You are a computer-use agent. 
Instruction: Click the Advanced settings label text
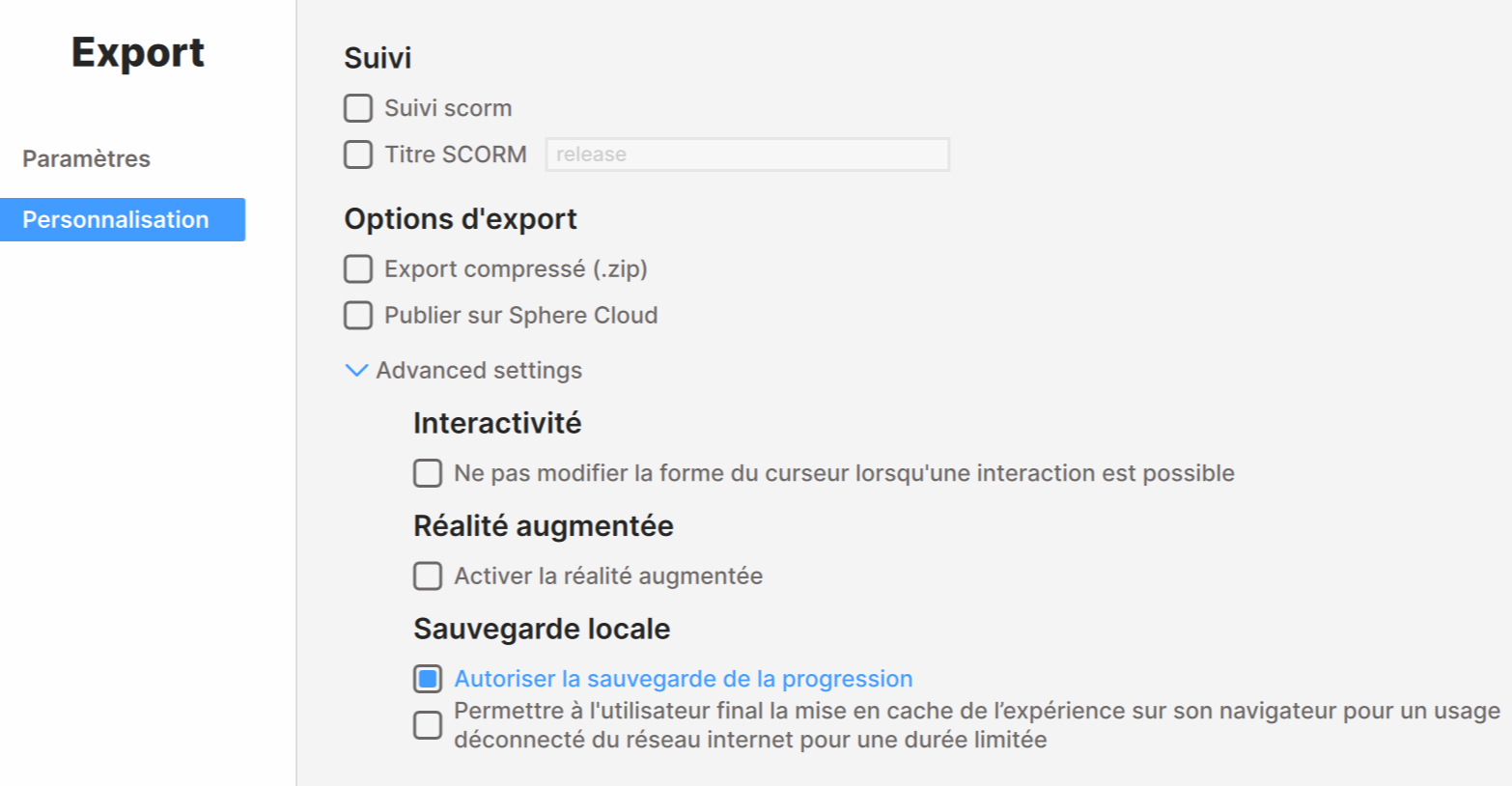tap(479, 371)
